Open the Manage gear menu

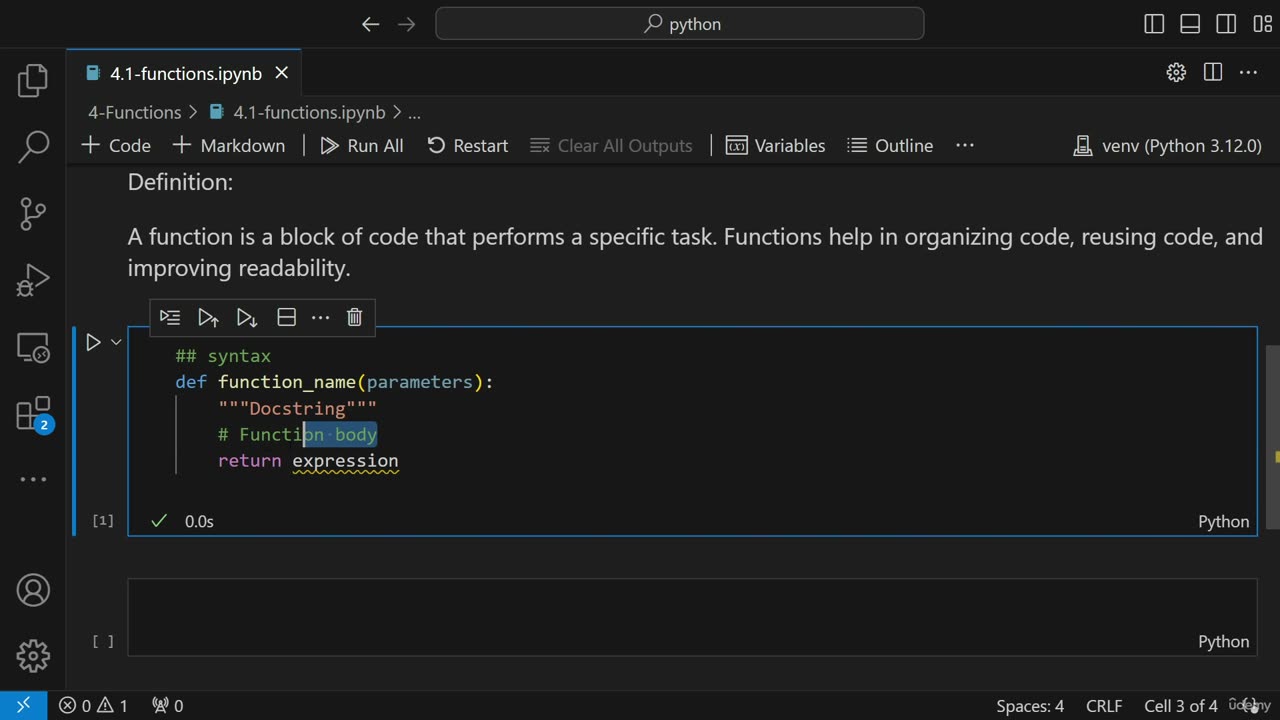tap(33, 656)
